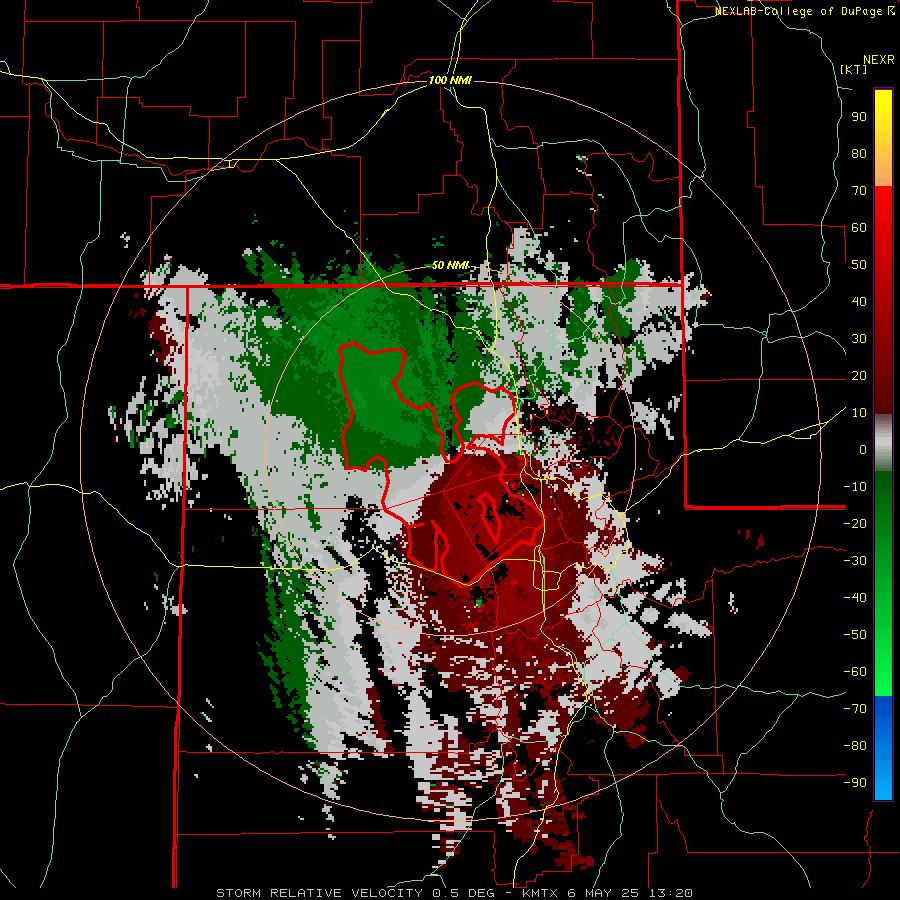900x900 pixels.
Task: Click the -60 value on velocity scale
Action: click(855, 672)
